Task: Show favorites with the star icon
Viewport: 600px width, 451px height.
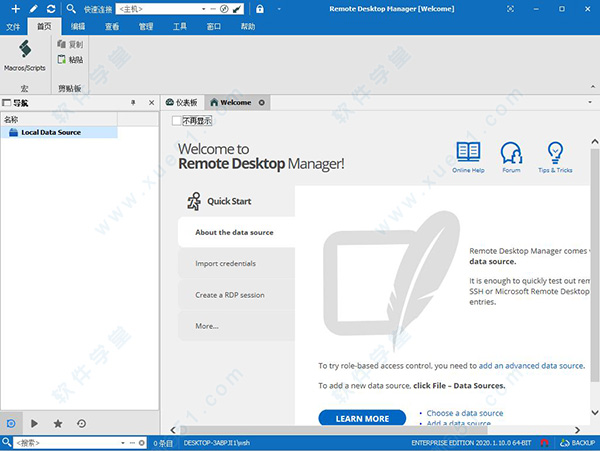Action: (x=58, y=423)
